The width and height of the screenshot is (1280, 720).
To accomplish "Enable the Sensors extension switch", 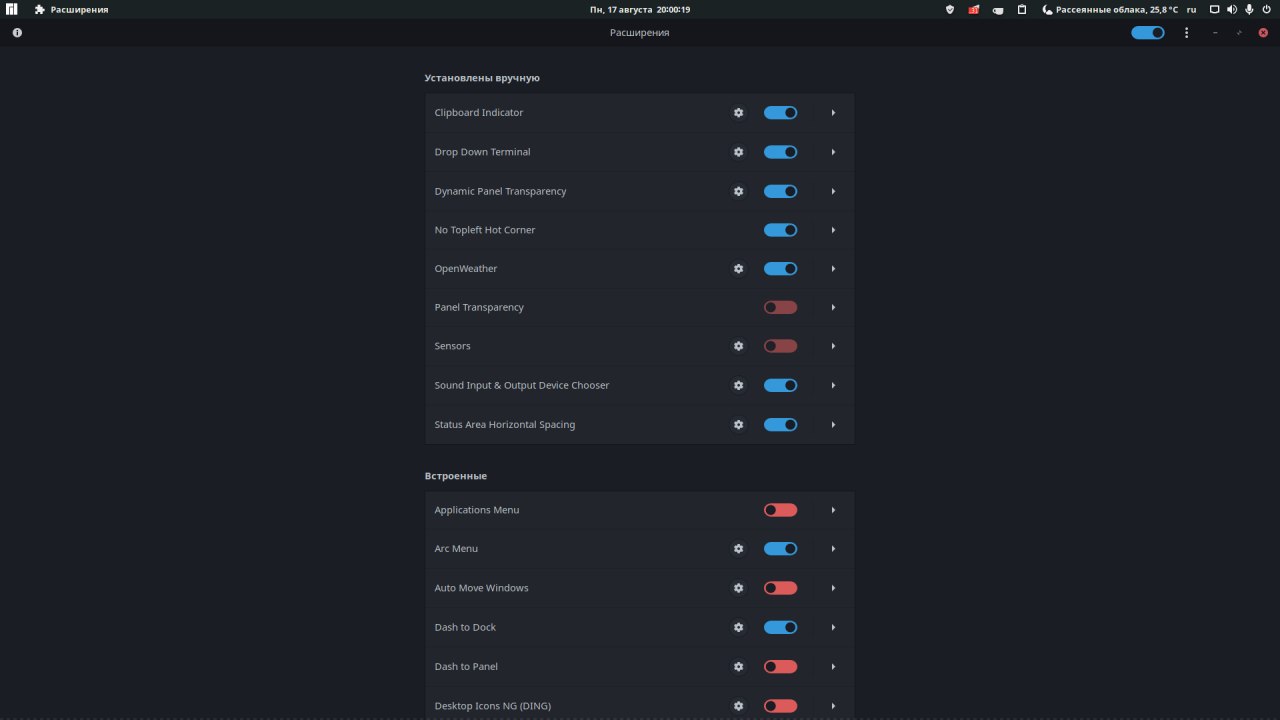I will (780, 346).
